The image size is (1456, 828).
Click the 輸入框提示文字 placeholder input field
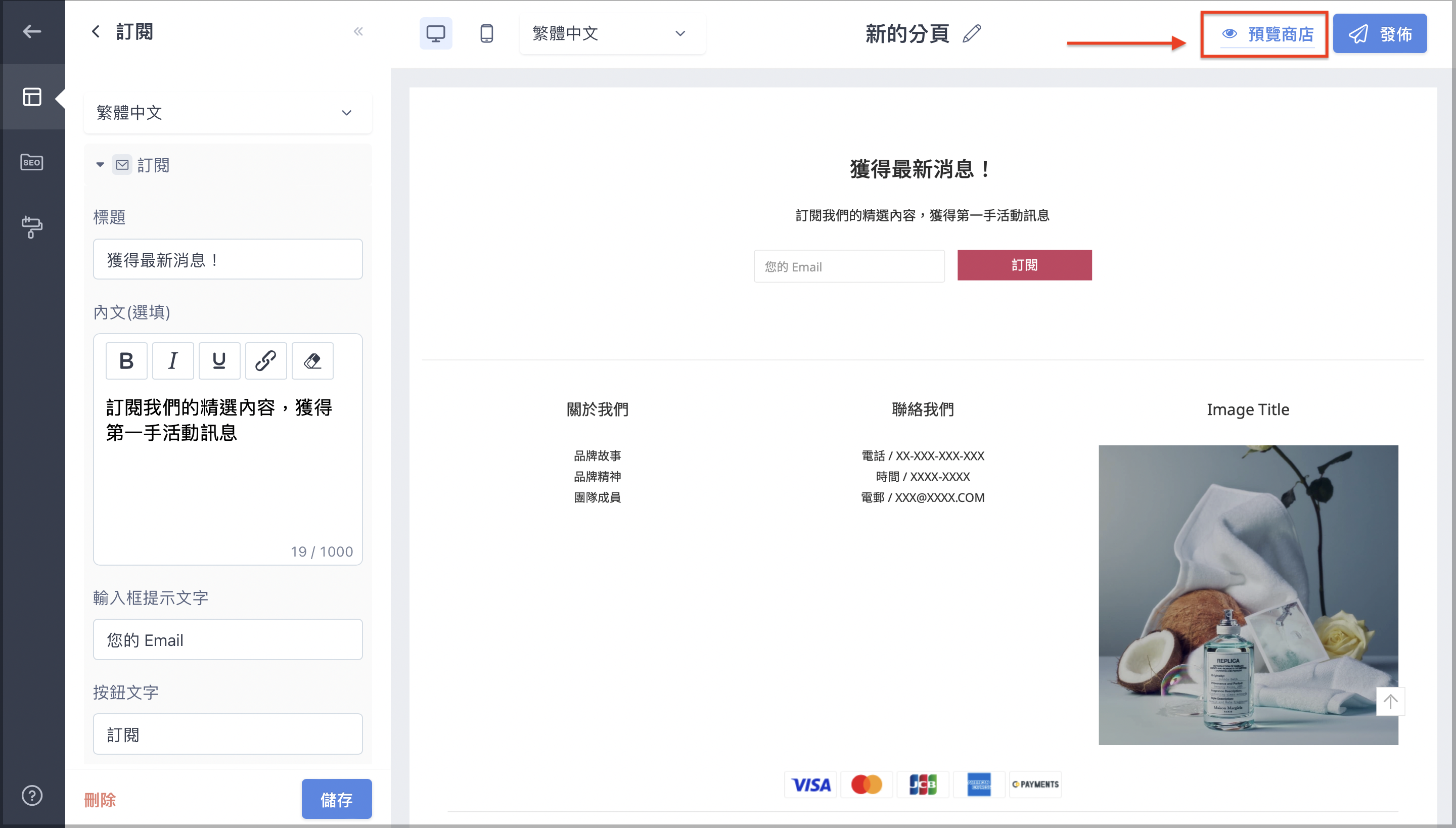tap(227, 639)
